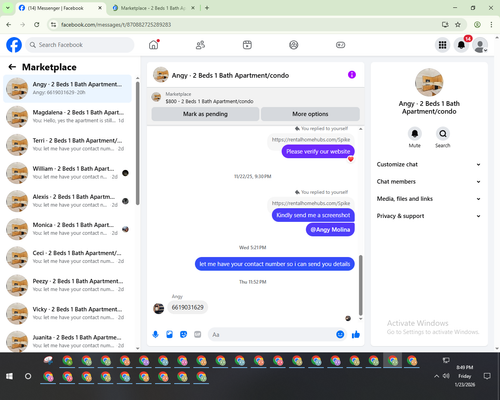Viewport: 500px width, 400px height.
Task: Click the browser address bar URL
Action: (x=116, y=25)
